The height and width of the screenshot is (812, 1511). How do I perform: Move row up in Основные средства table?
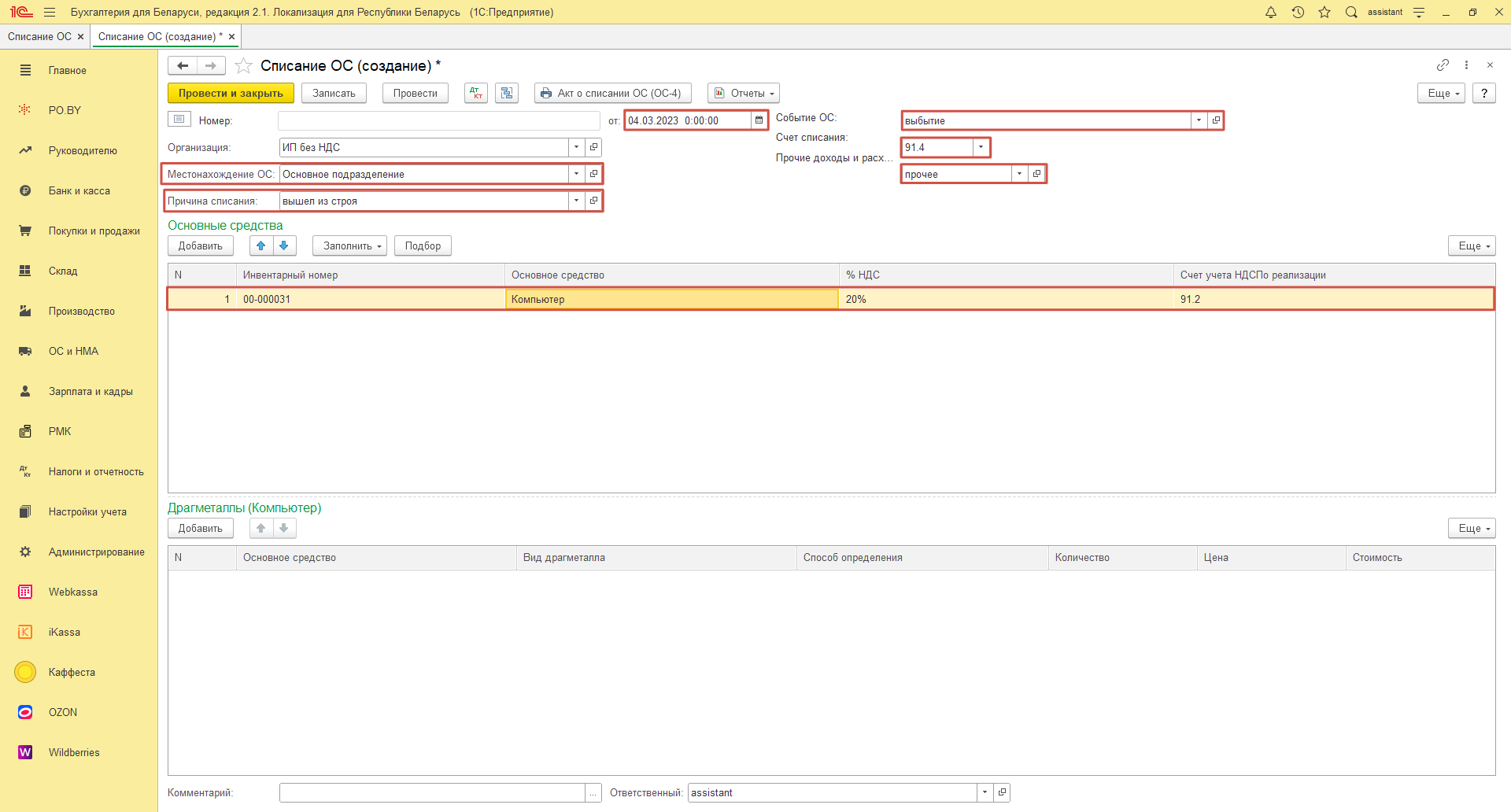(261, 245)
